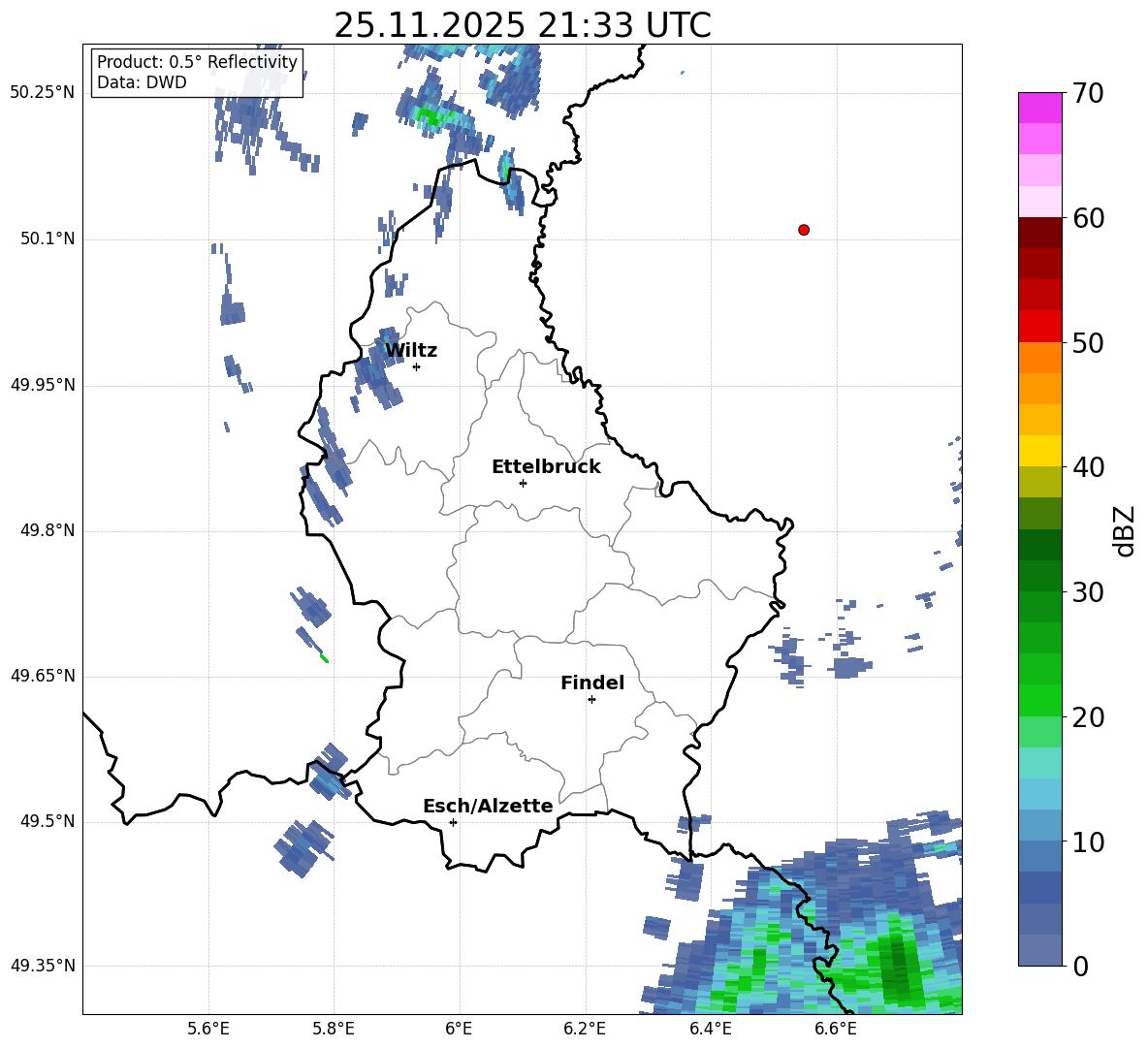Click the Esch/Alzette city label

488,806
